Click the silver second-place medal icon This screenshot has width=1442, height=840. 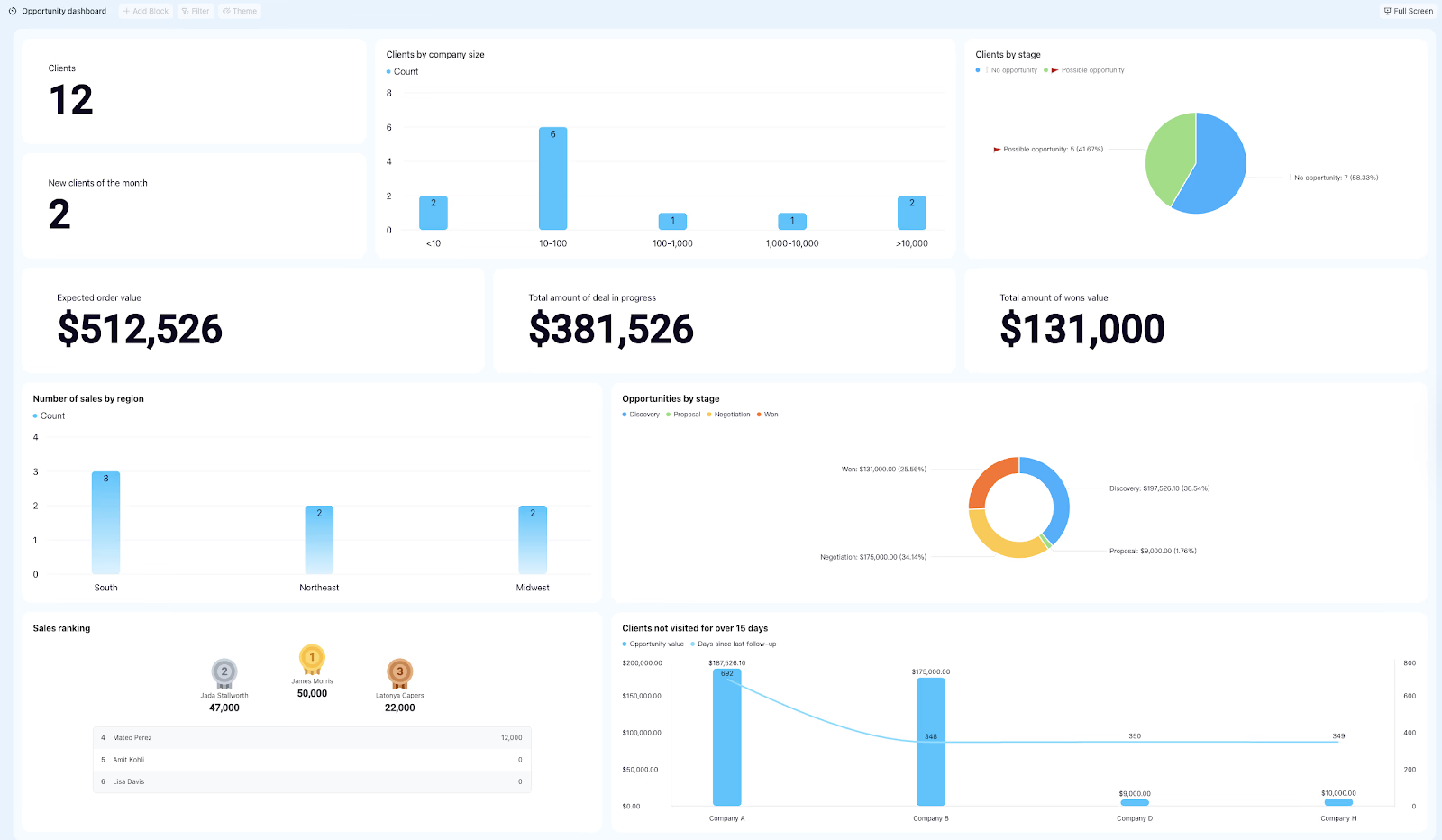click(x=224, y=673)
